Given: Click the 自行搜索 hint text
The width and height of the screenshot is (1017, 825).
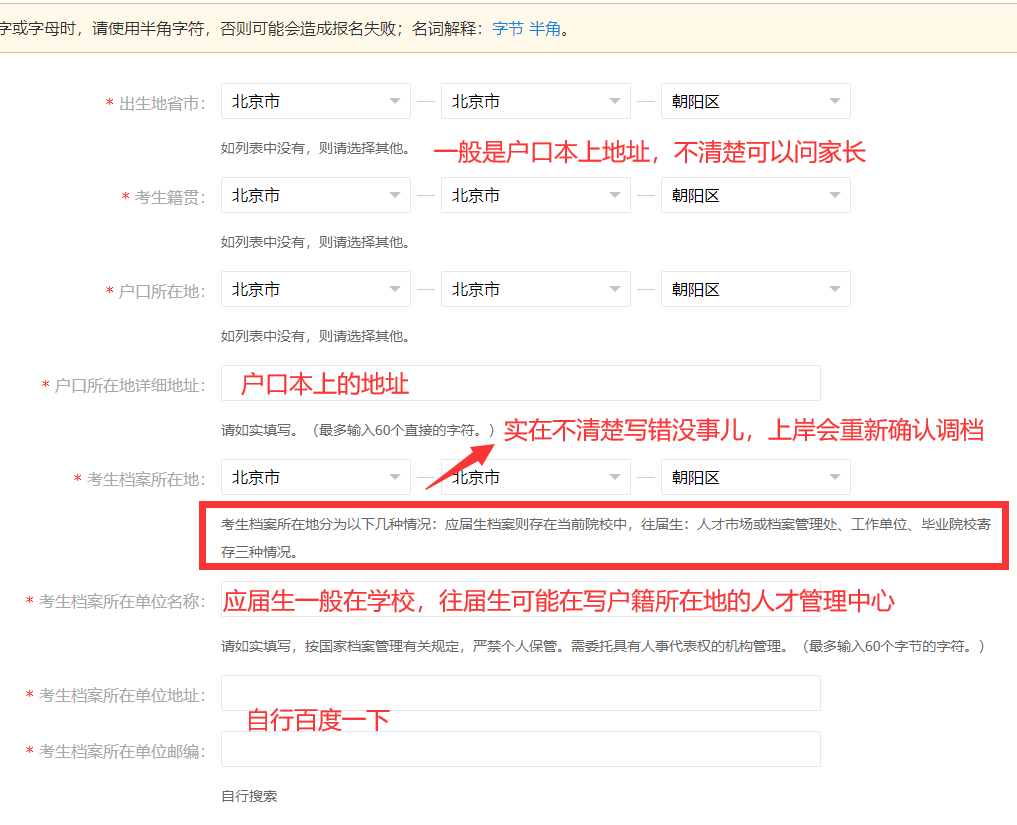Looking at the screenshot, I should coord(249,796).
